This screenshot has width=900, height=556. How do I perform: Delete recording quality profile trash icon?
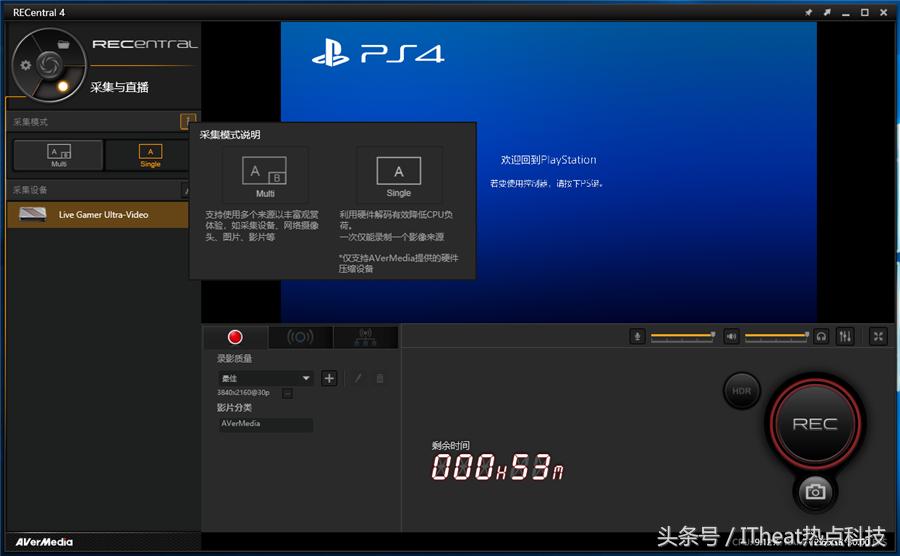pos(379,378)
